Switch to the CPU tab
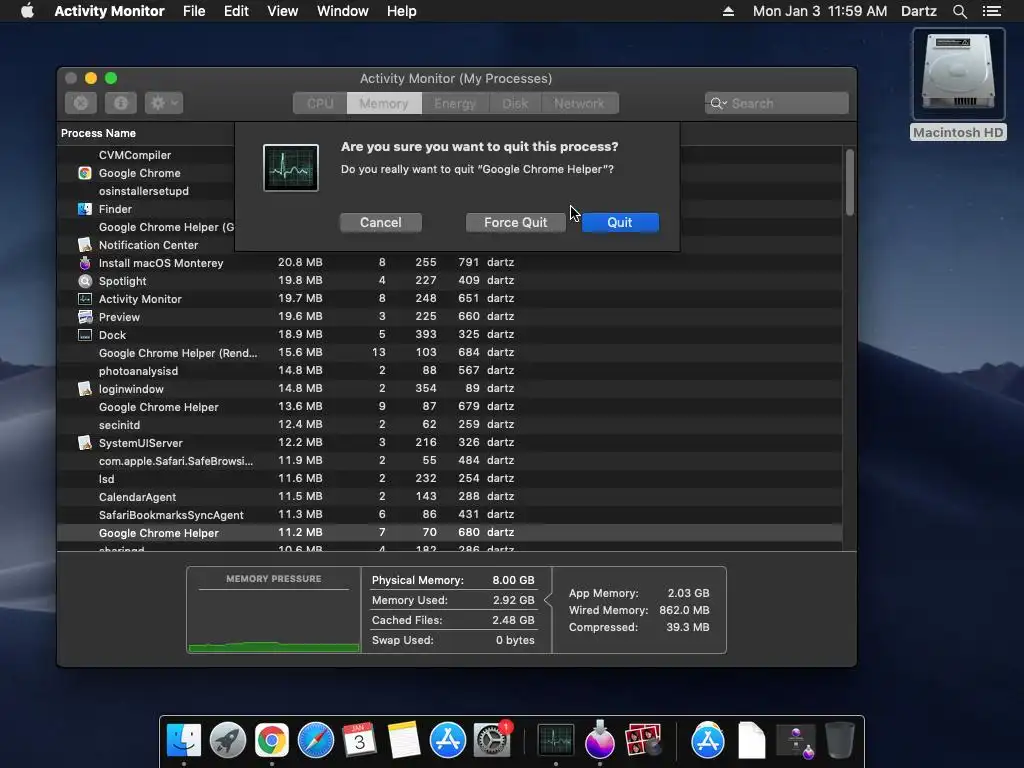Screen dimensions: 1024x768 coord(320,103)
